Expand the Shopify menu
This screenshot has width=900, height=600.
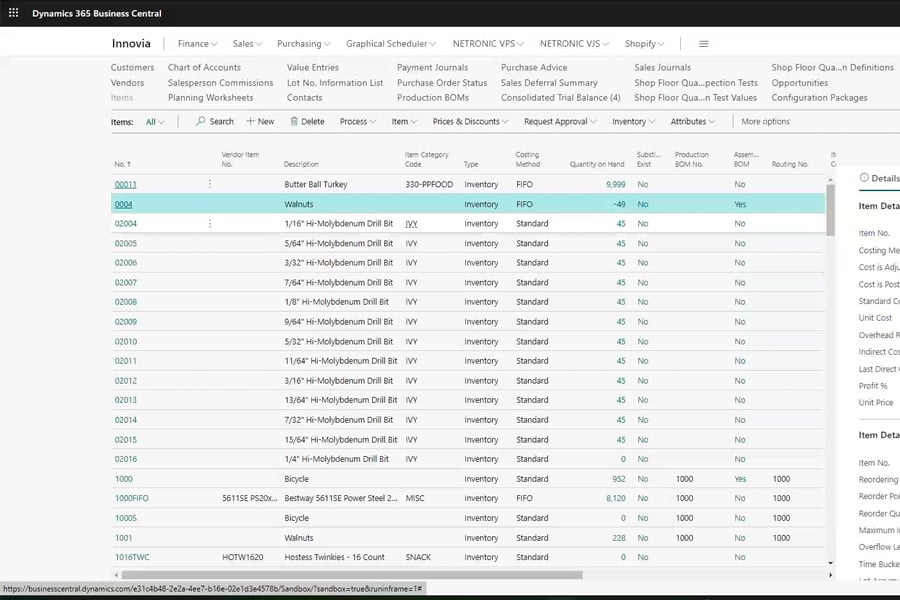pyautogui.click(x=644, y=44)
